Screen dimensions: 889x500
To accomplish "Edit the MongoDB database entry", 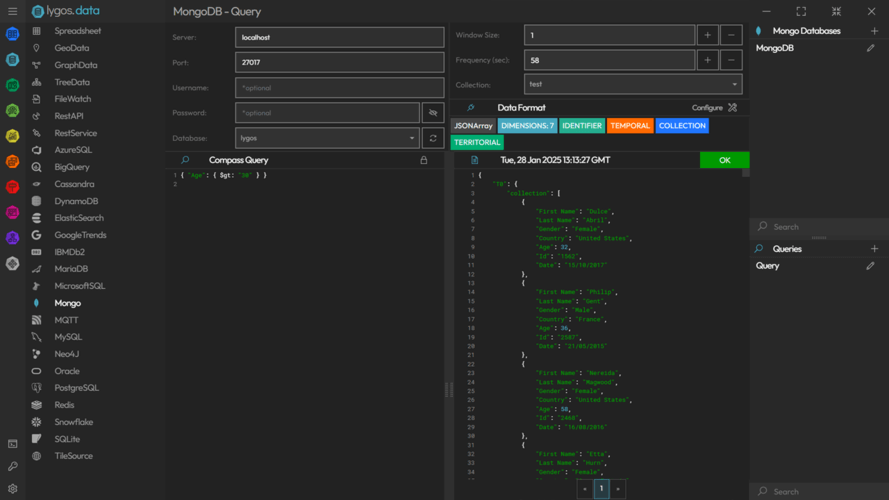I will tap(871, 48).
